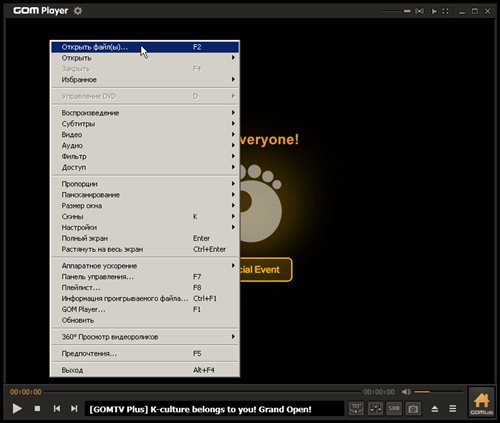Open the 'Настройки' submenu
Screen dimensions: 500x423
coord(145,227)
